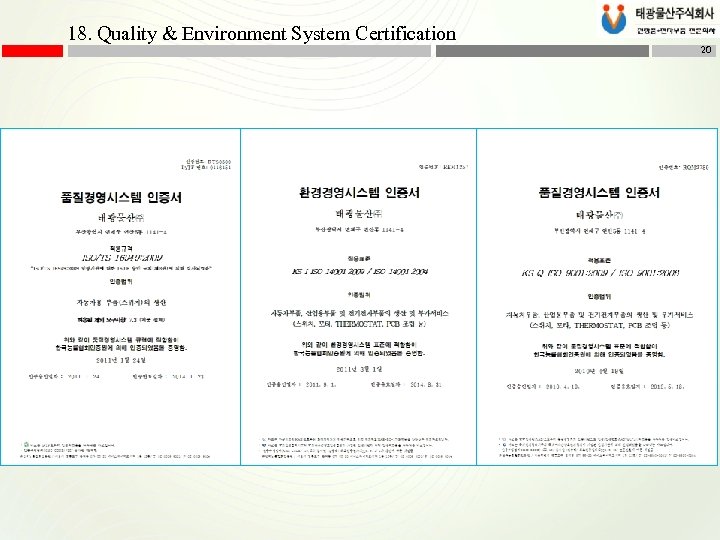720x540 pixels.
Task: Click the 'KS I ISO 14001:2009 / ISO 14001:2004' standard line
Action: pos(360,271)
